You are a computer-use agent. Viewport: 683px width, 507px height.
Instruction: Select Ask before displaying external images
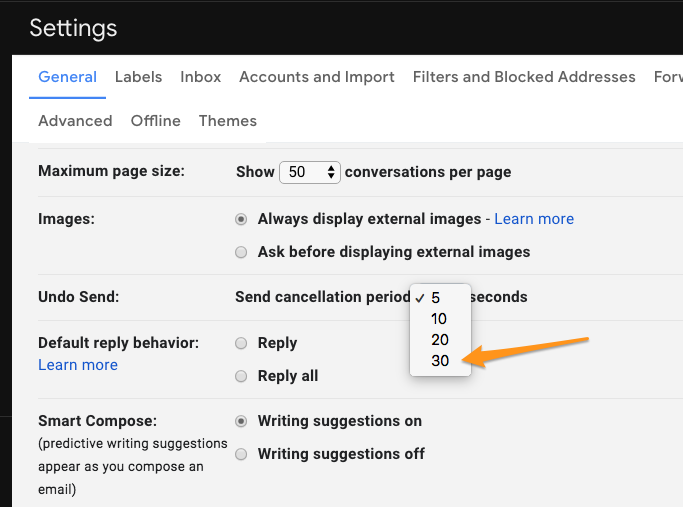click(x=241, y=252)
